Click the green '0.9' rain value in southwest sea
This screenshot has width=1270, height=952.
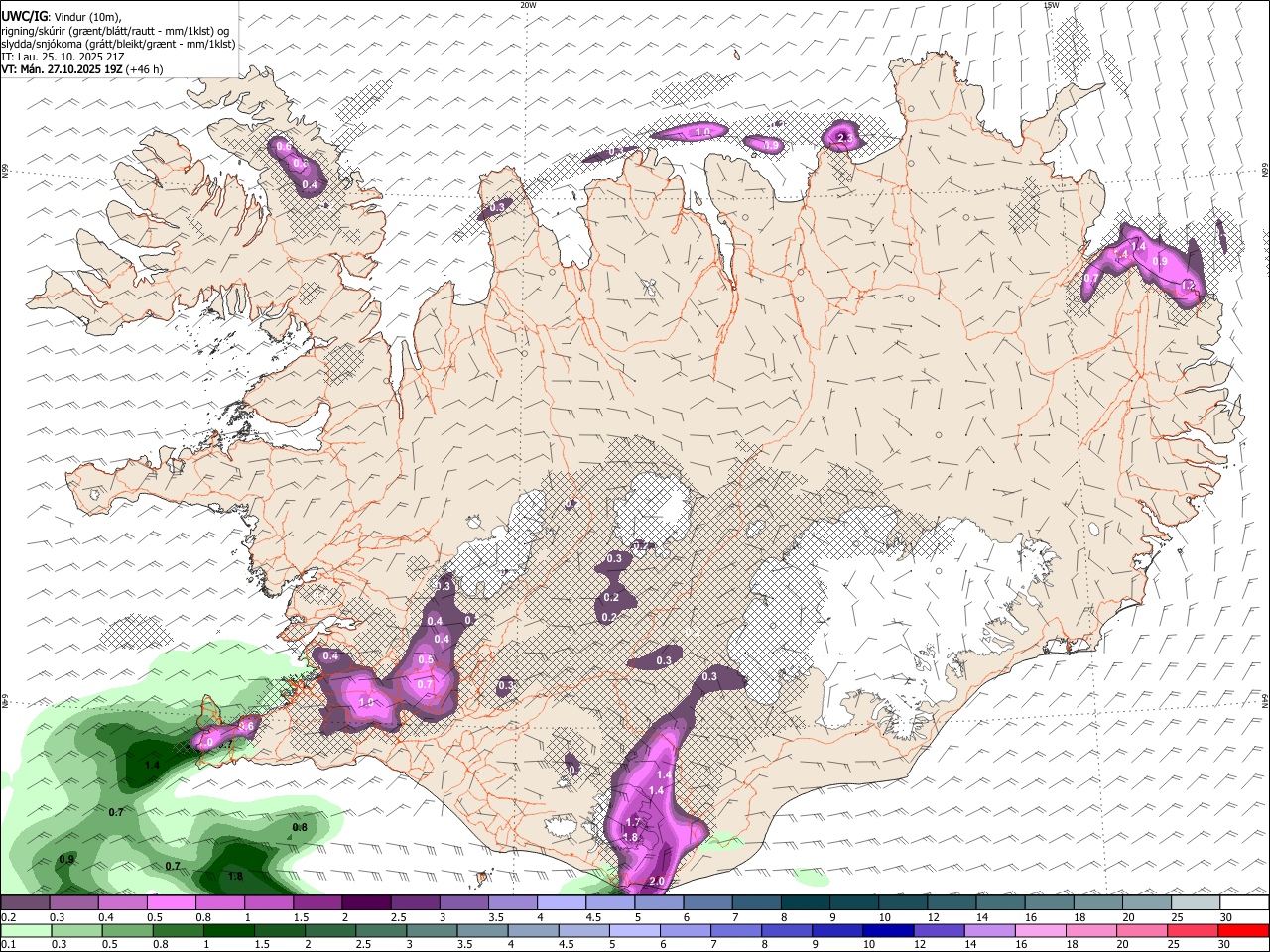coord(66,859)
